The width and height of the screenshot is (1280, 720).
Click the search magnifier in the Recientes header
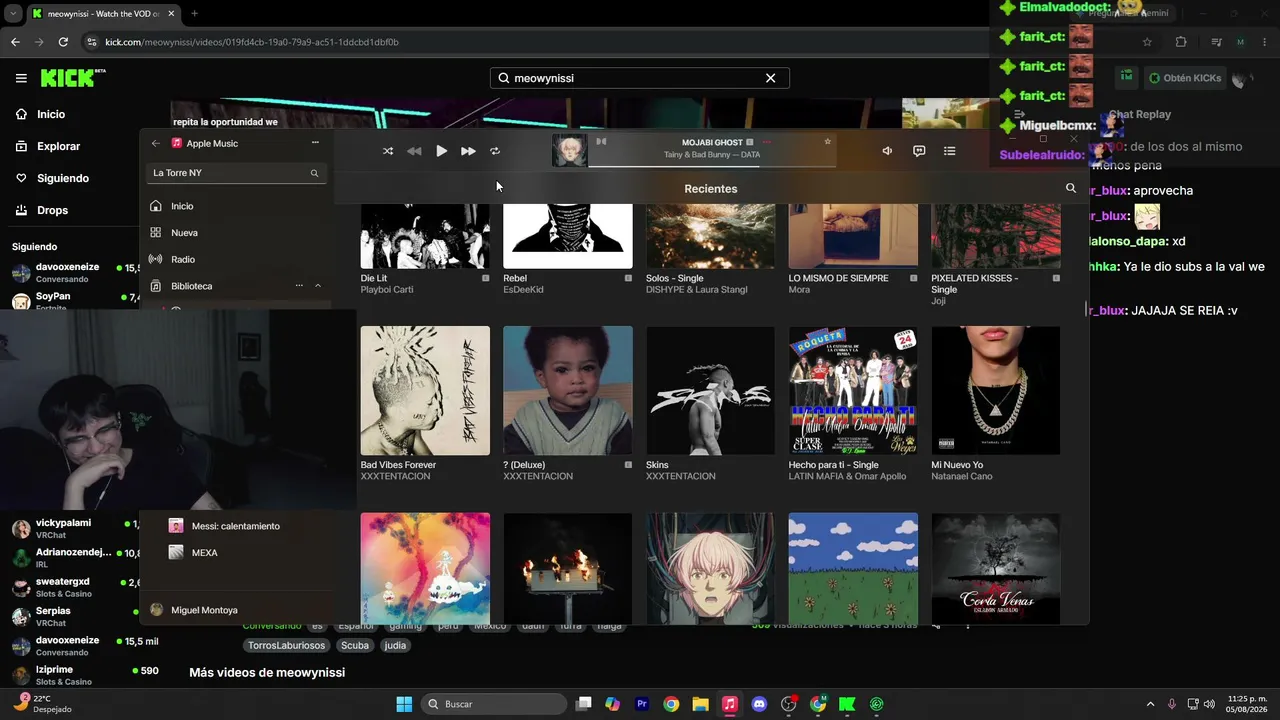tap(1071, 188)
